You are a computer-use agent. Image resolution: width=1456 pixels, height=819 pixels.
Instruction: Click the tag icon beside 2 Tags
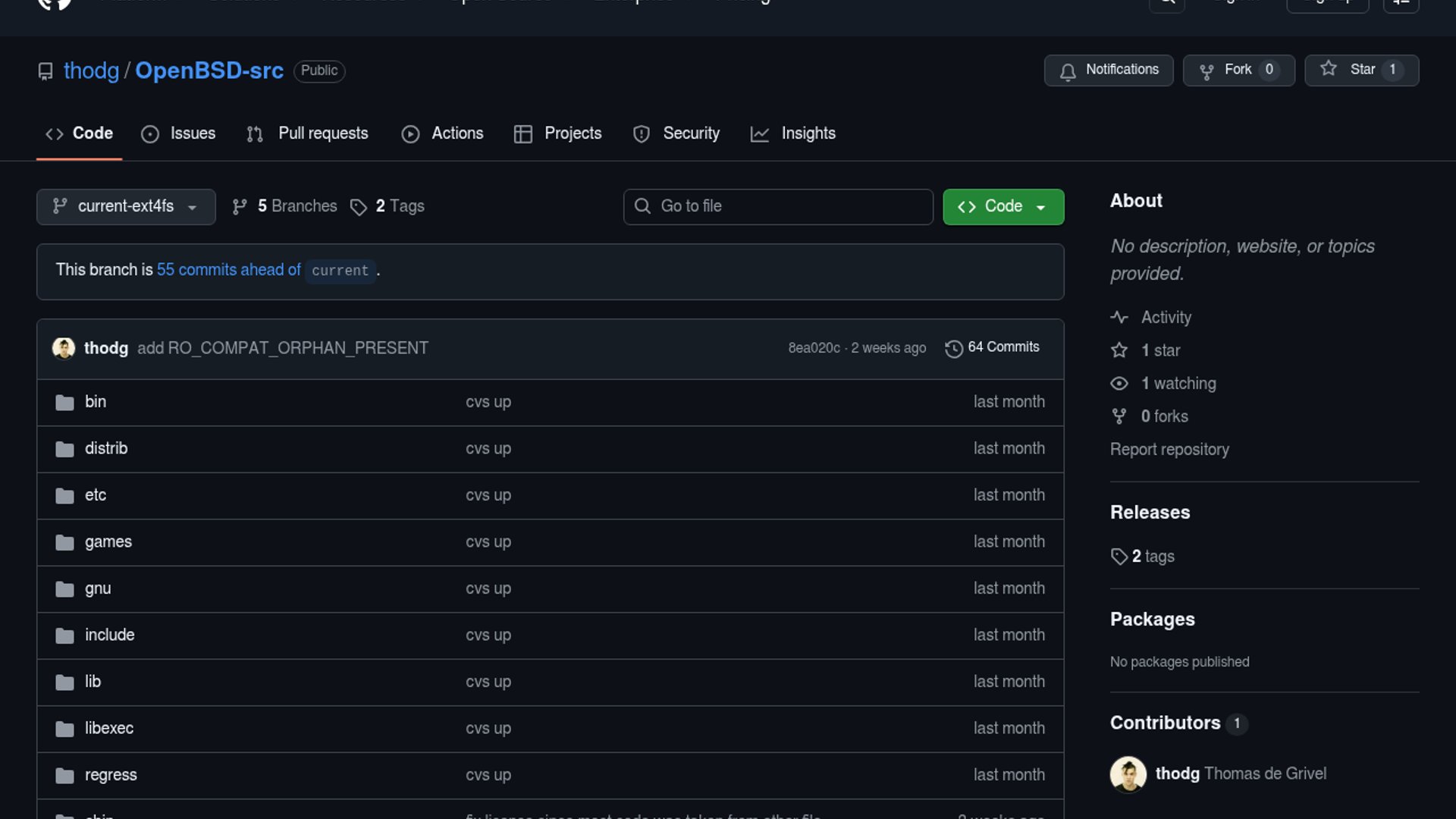[x=359, y=207]
